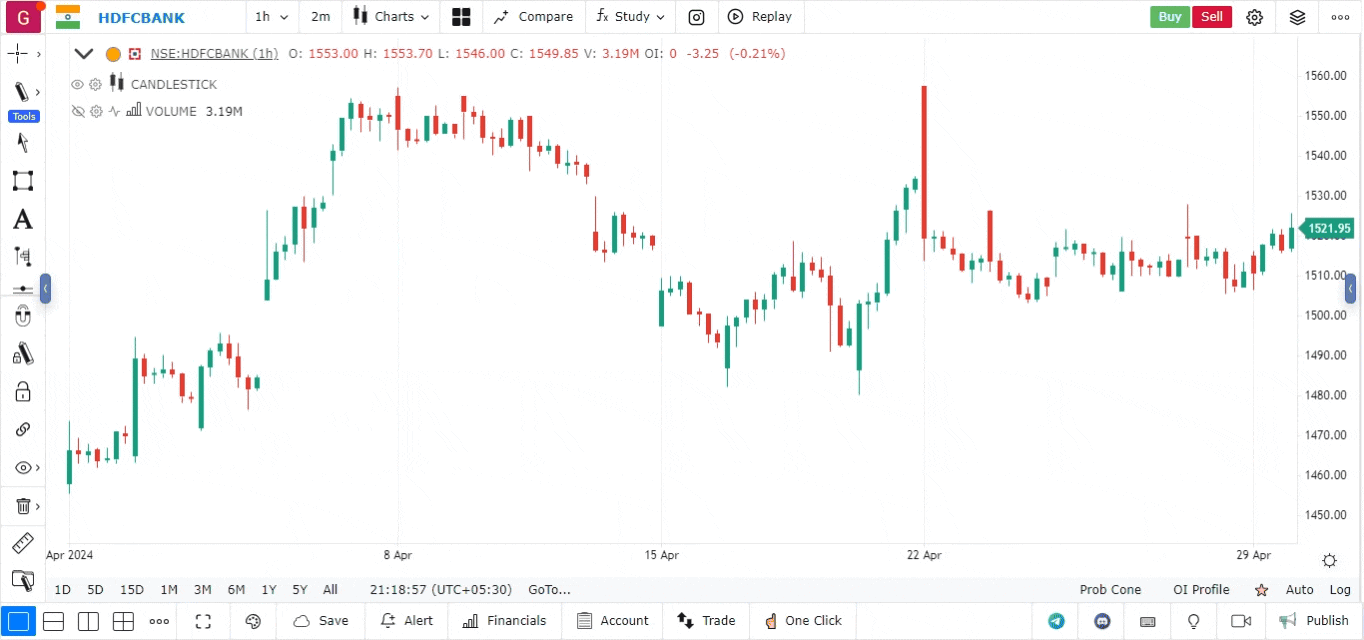Hide the Candlestick series with eye icon
Image resolution: width=1364 pixels, height=640 pixels.
(x=77, y=85)
